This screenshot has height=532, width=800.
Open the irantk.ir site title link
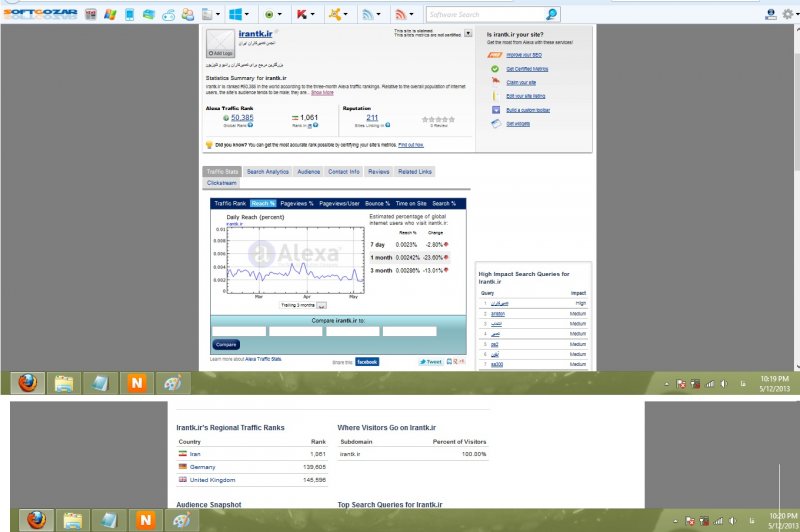point(255,34)
